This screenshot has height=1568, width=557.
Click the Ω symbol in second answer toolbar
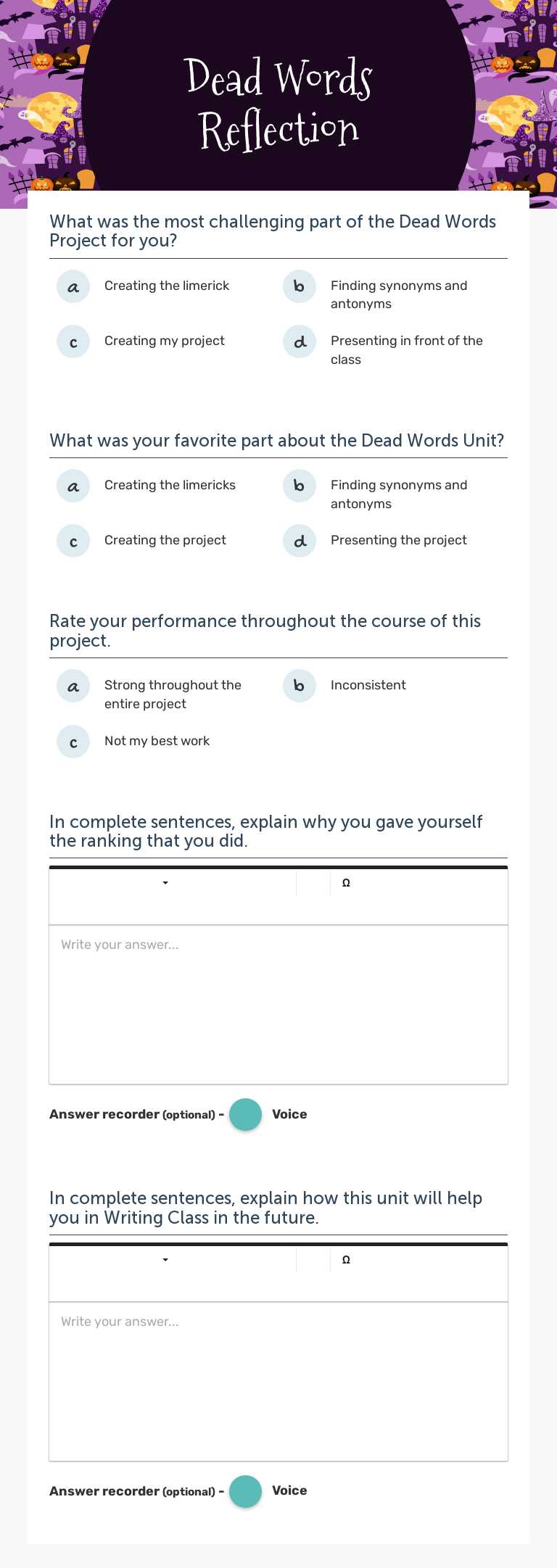tap(346, 1259)
